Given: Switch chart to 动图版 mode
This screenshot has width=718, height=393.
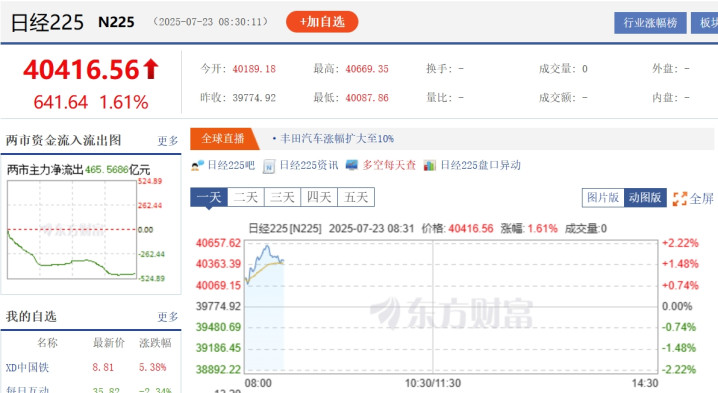Looking at the screenshot, I should [x=645, y=197].
